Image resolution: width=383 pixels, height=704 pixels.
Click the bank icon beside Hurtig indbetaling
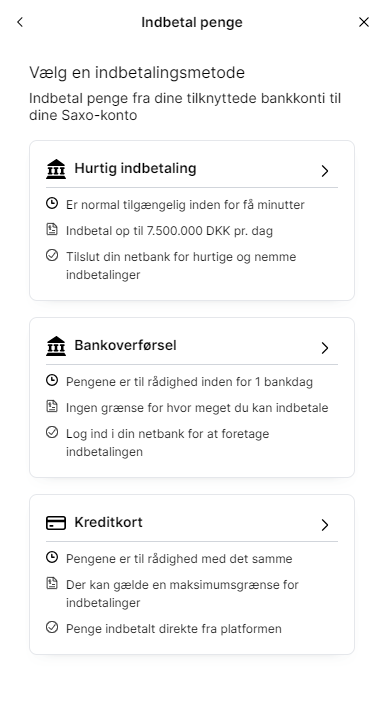click(56, 169)
